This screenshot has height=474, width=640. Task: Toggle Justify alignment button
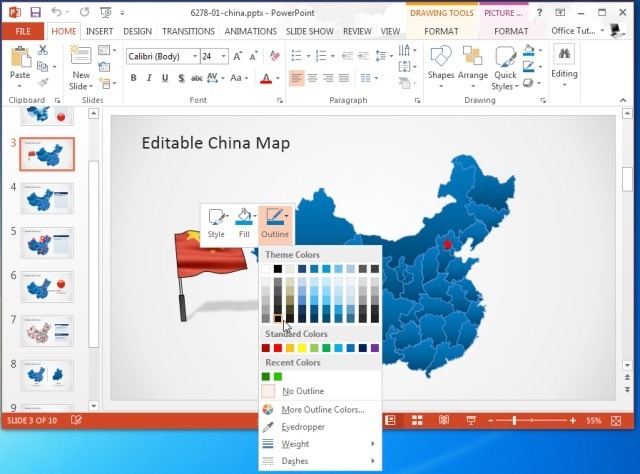[x=344, y=78]
